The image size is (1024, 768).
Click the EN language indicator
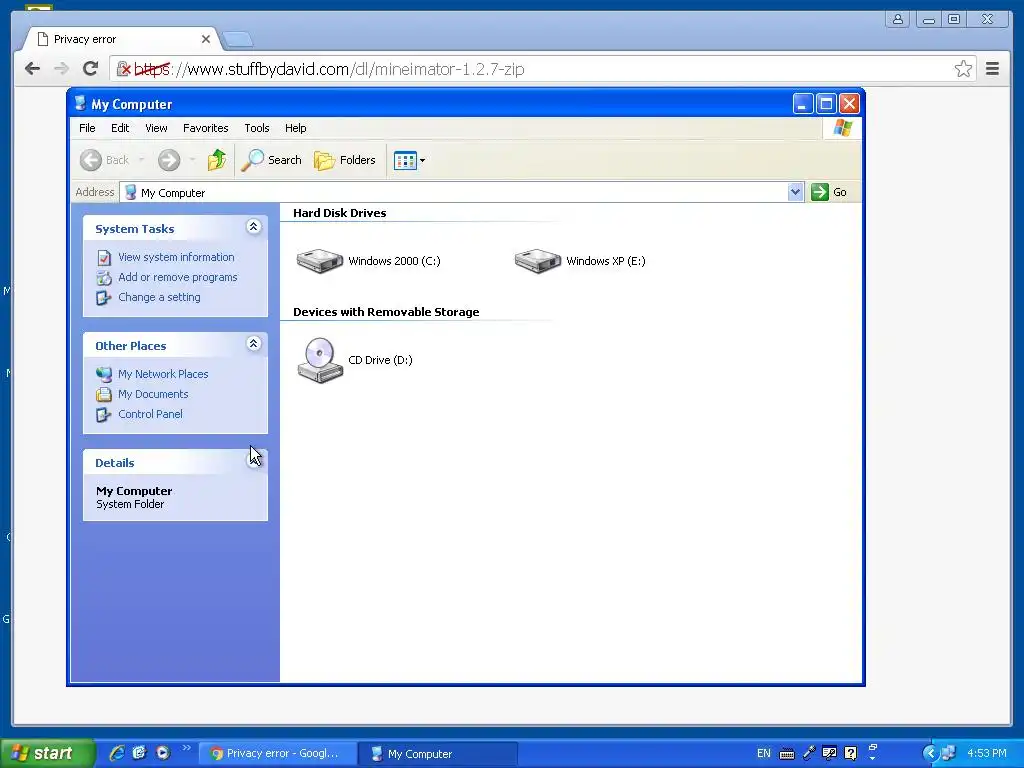point(763,753)
